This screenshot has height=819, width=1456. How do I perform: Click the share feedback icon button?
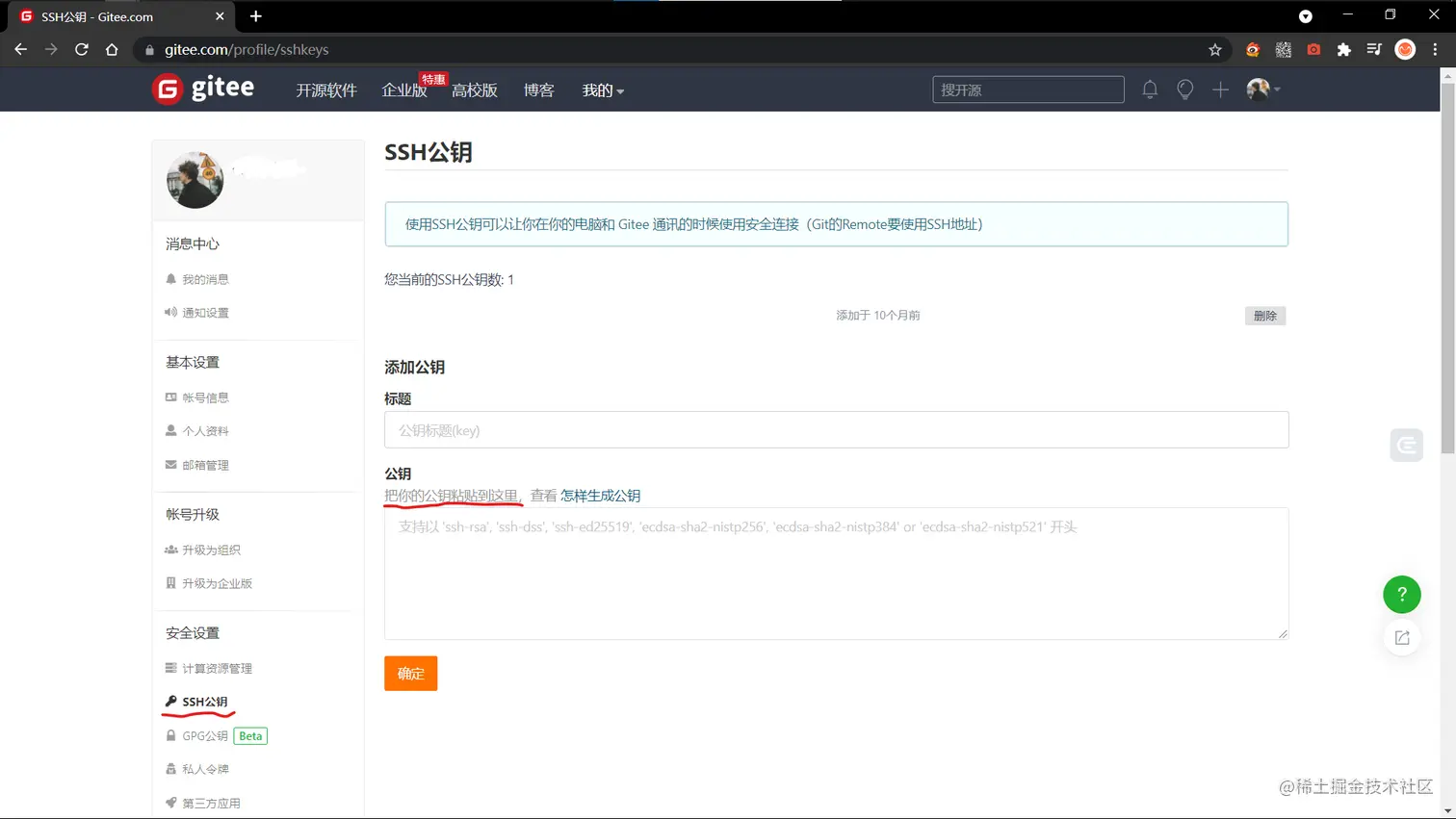point(1402,638)
